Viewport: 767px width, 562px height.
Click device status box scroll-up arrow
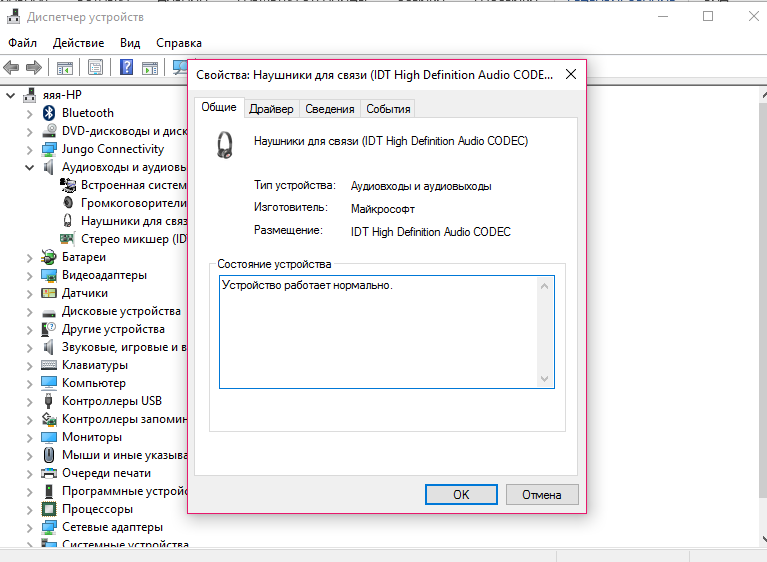(x=544, y=286)
